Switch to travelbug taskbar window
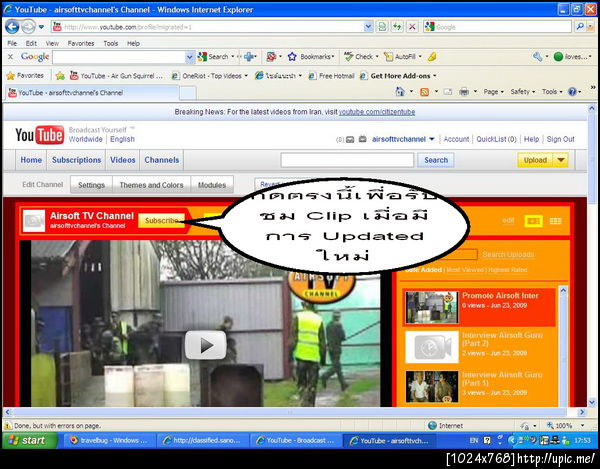Image resolution: width=600 pixels, height=469 pixels. pos(109,441)
